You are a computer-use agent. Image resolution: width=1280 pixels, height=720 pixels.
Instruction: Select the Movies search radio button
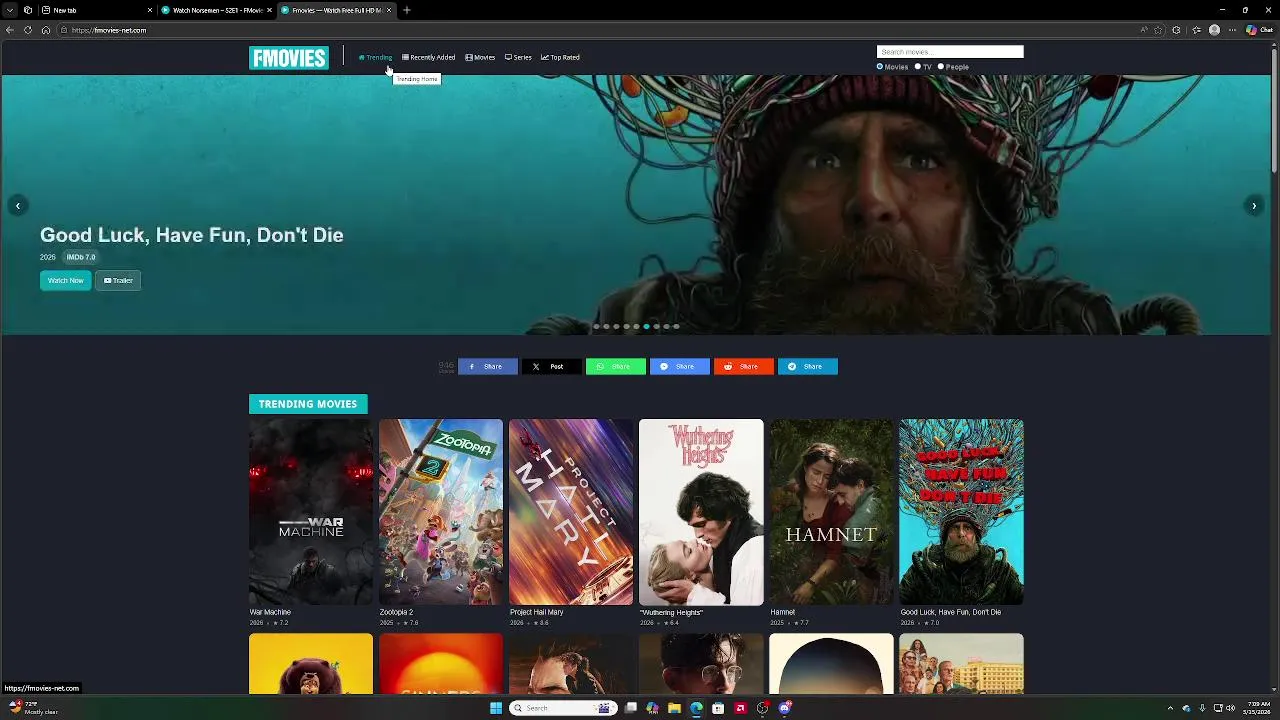880,67
